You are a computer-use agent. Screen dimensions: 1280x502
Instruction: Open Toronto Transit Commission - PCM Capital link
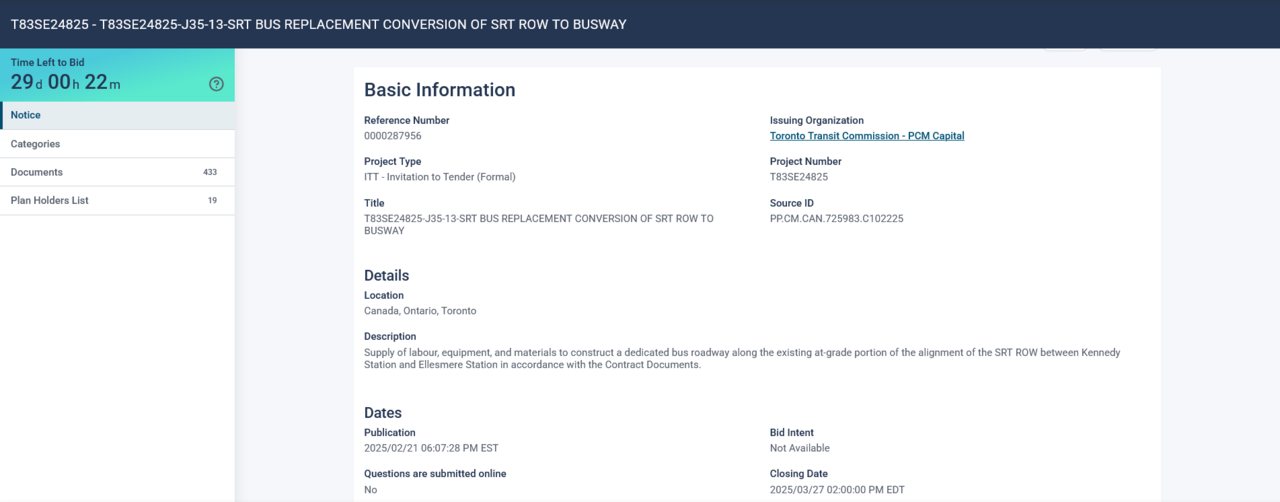click(x=866, y=136)
